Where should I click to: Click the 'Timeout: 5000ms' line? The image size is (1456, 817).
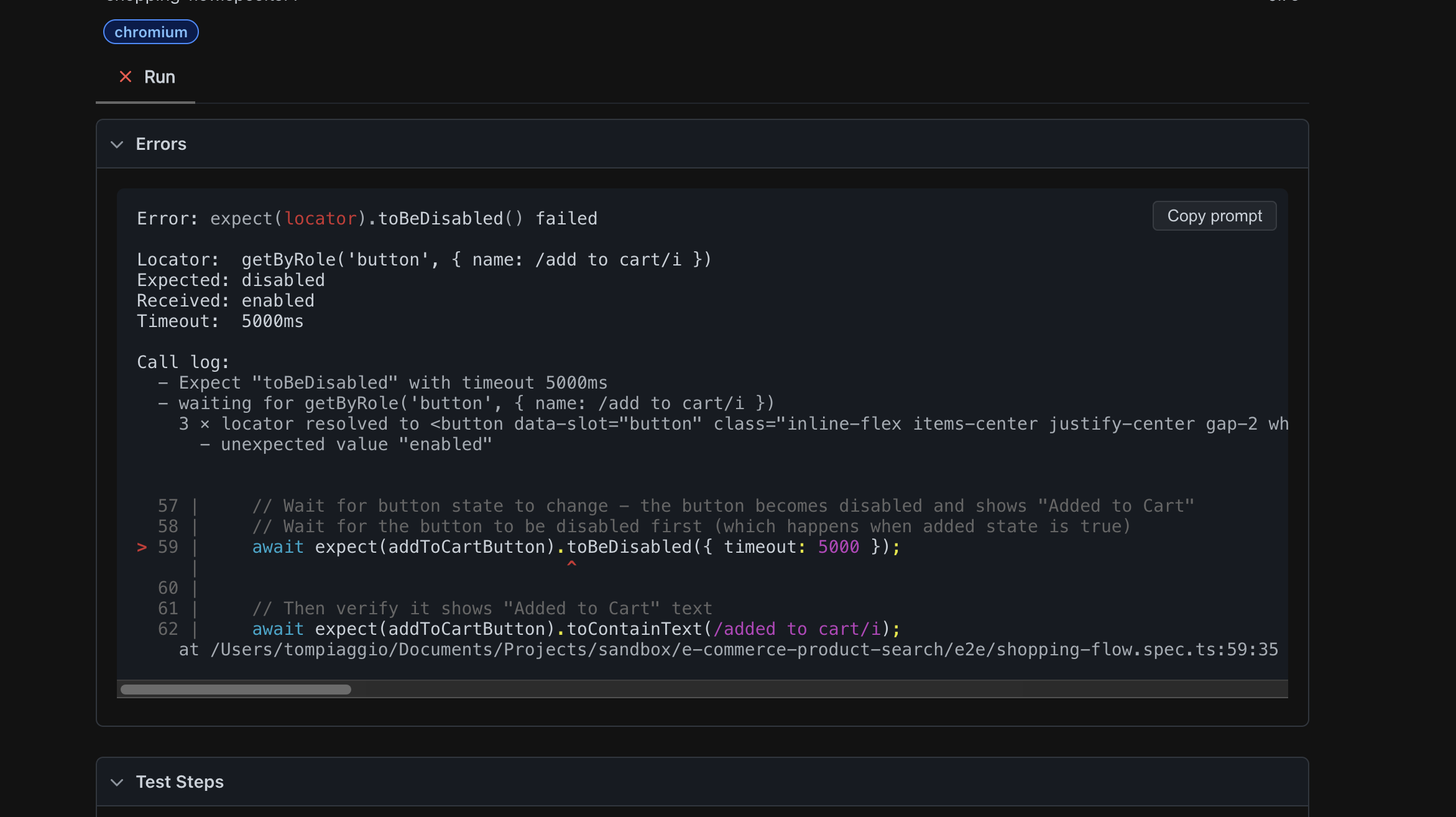tap(220, 321)
